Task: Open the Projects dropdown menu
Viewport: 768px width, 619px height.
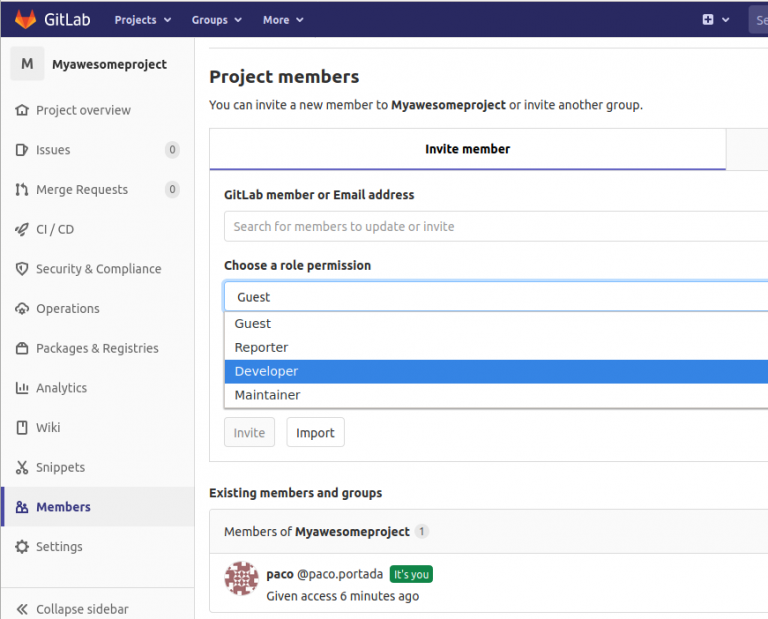Action: [x=143, y=20]
